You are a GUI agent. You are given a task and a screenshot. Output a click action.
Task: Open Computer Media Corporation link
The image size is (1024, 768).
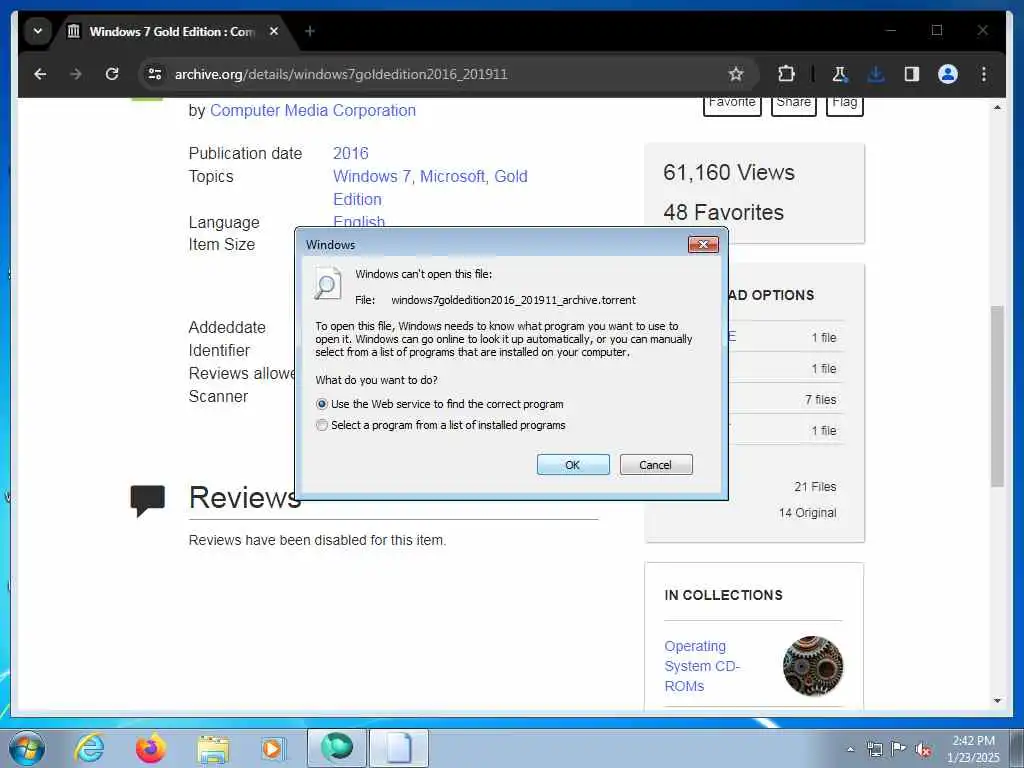tap(313, 110)
